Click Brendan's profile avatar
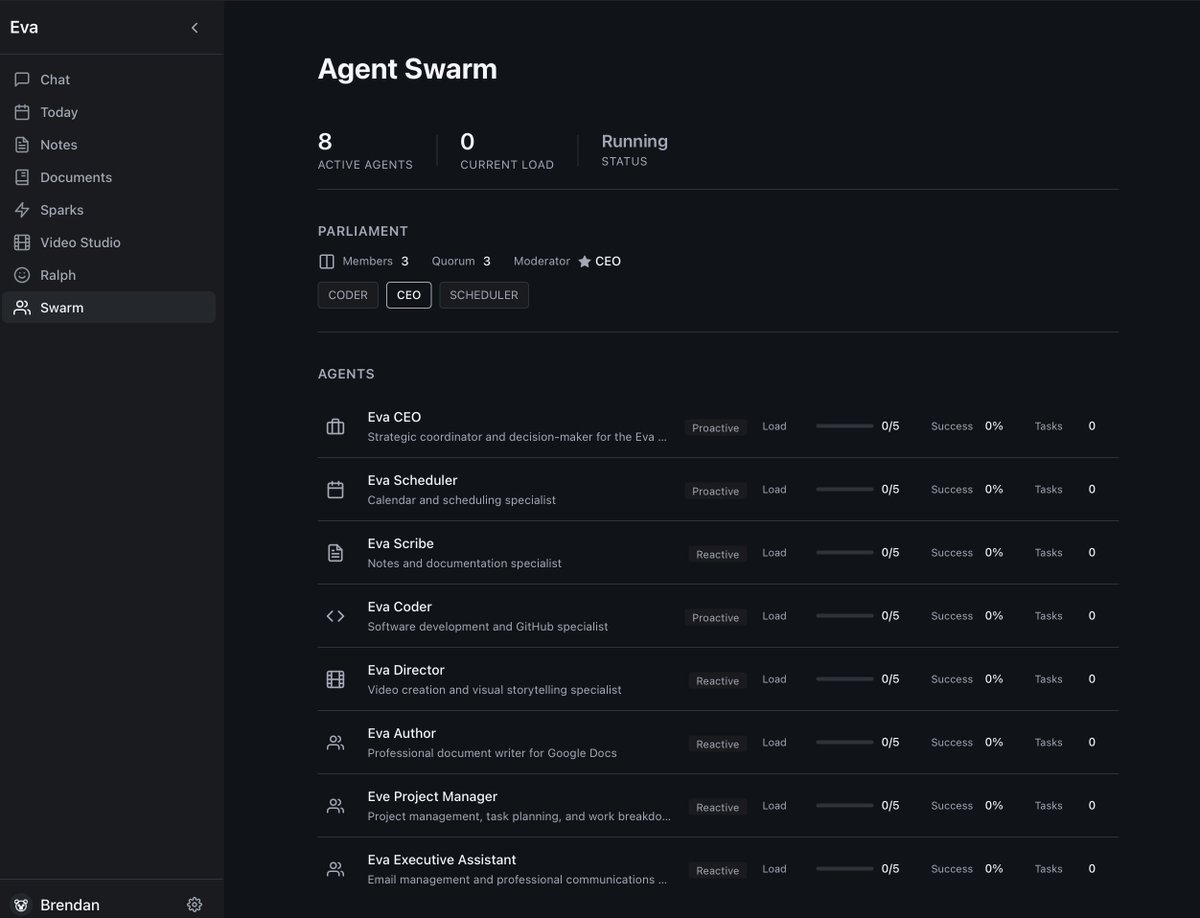The image size is (1200, 918). click(x=22, y=904)
